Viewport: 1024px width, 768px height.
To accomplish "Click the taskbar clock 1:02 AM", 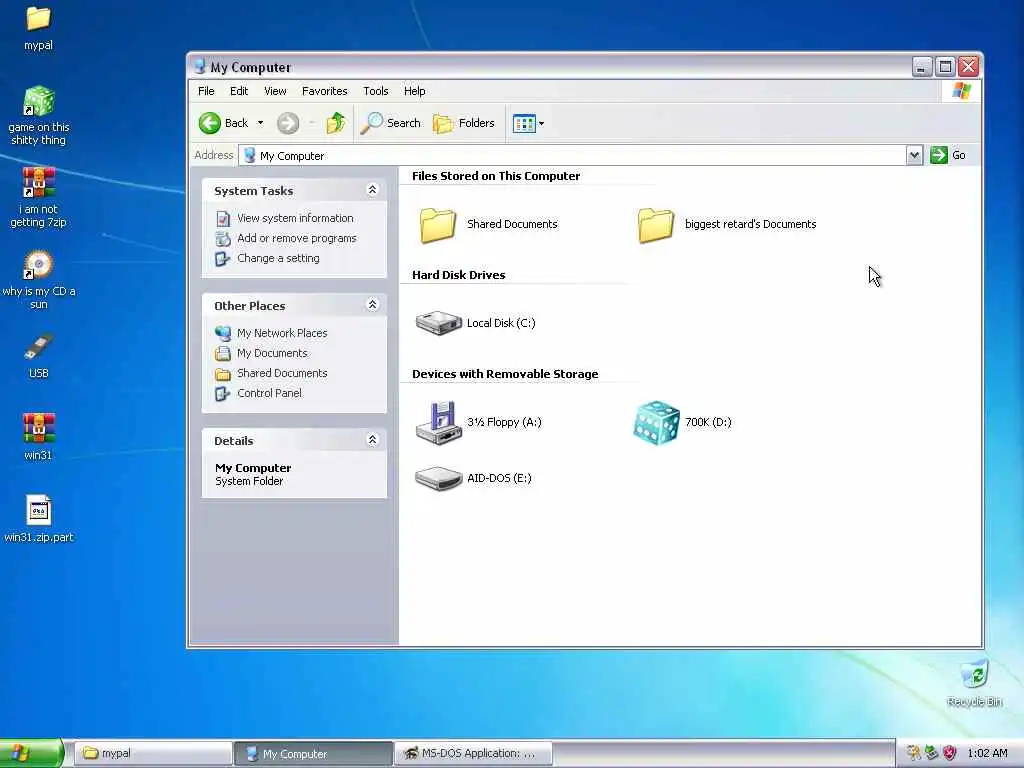I will point(987,753).
